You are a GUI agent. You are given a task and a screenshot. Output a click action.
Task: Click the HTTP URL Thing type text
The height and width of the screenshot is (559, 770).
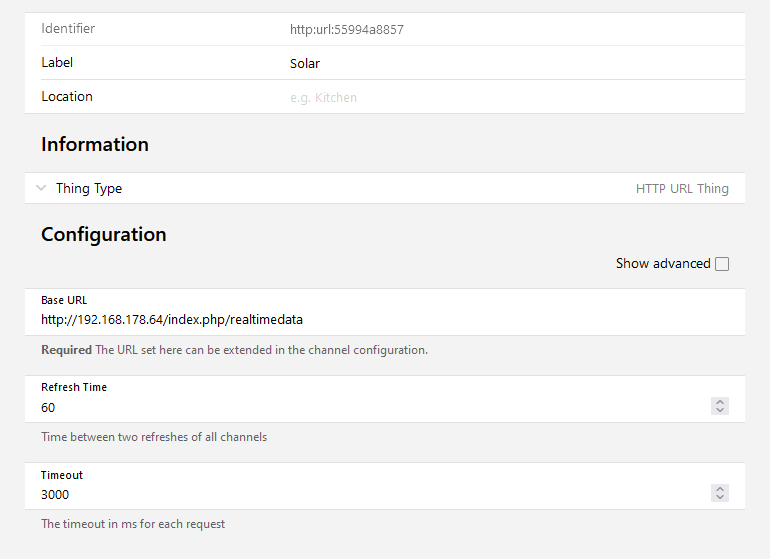click(682, 188)
